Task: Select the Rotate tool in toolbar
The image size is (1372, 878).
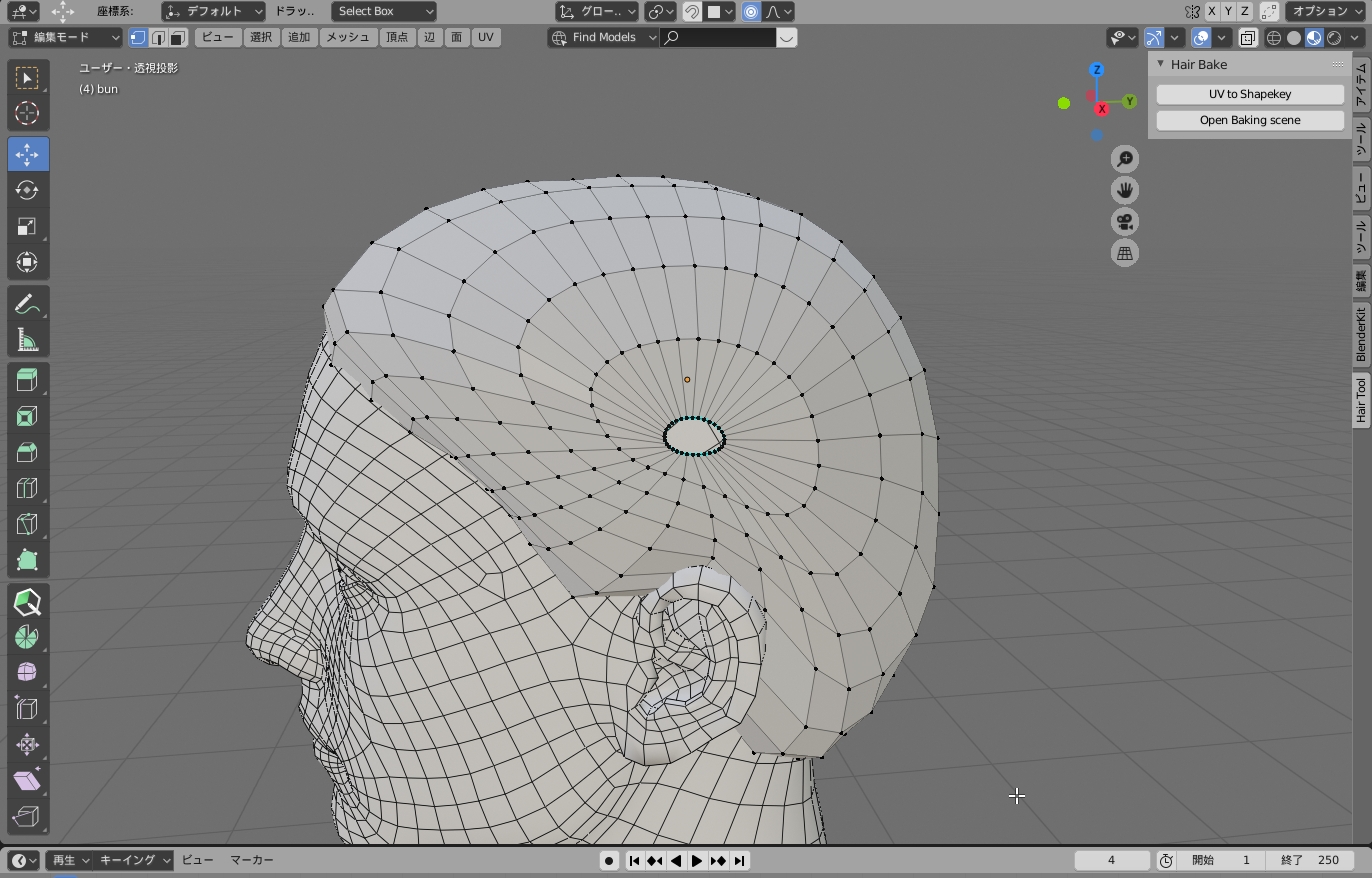Action: point(27,190)
